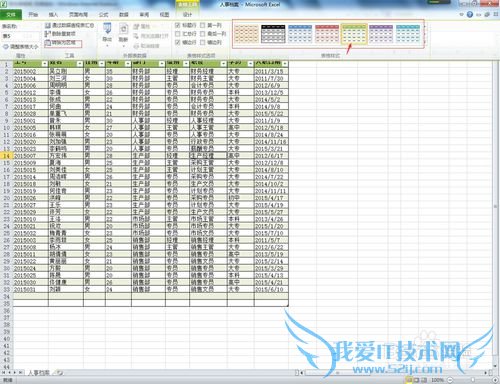Image resolution: width=500 pixels, height=384 pixels.
Task: Open filter dropdown for 职务 column
Action: tap(186, 63)
